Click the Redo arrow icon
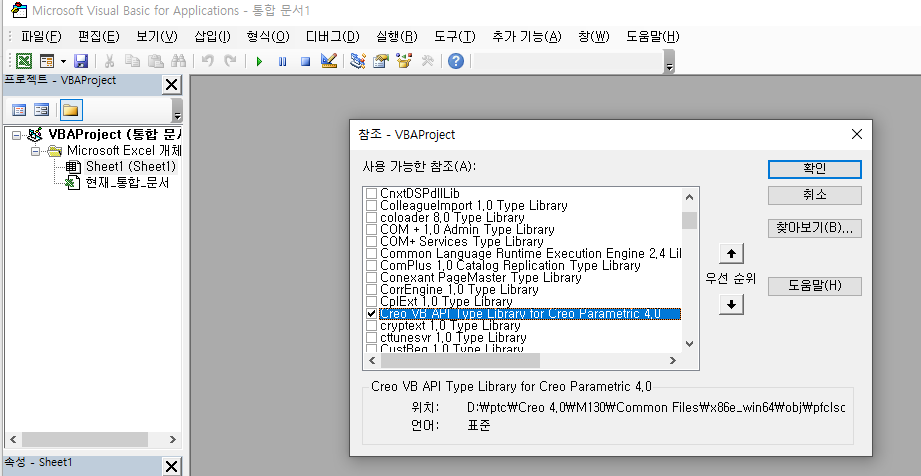This screenshot has height=476, width=921. coord(230,61)
